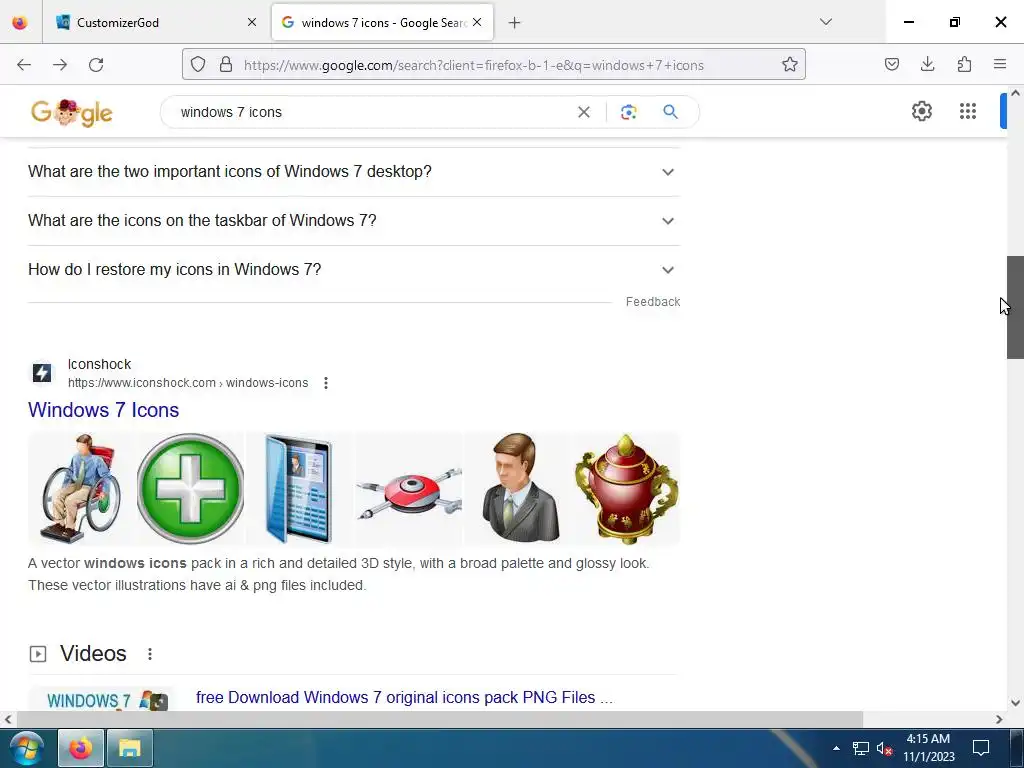Open blue contact book thumbnail
This screenshot has width=1024, height=768.
point(300,488)
